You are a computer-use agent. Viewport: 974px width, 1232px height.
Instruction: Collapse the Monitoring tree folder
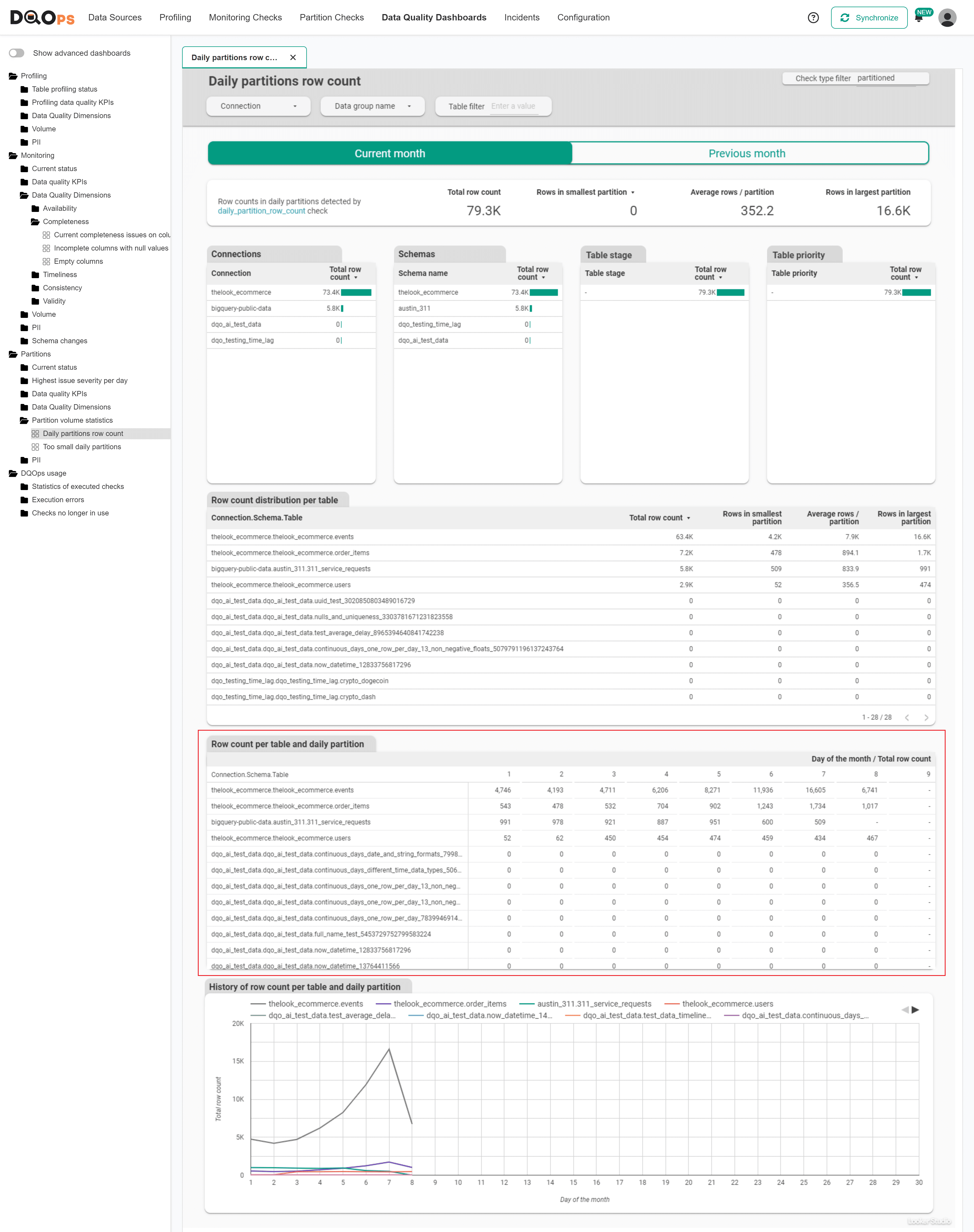[13, 156]
